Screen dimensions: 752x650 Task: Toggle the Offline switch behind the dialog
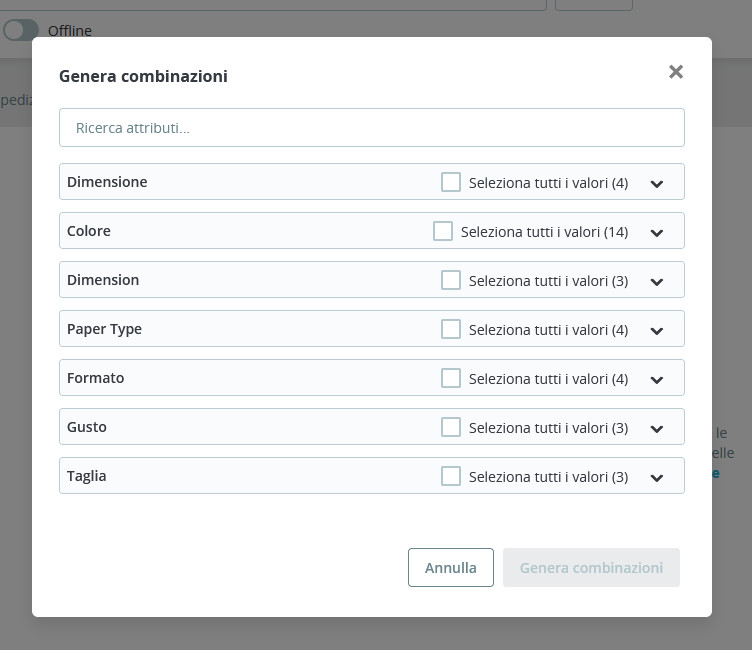pos(21,30)
